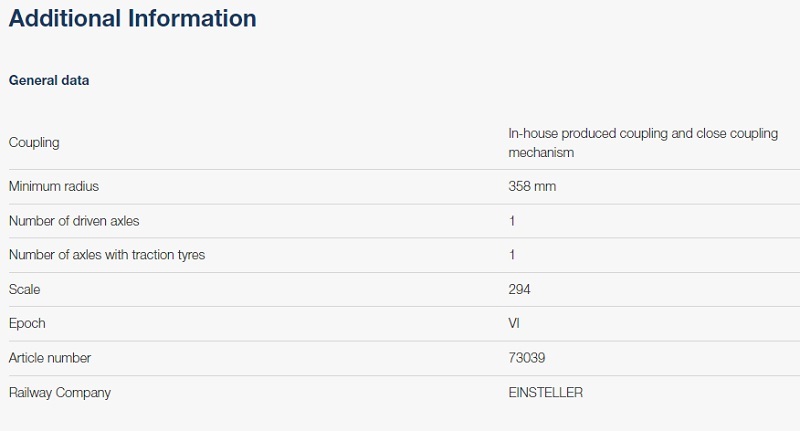
Task: Click the word 'Information' in the heading
Action: [190, 18]
